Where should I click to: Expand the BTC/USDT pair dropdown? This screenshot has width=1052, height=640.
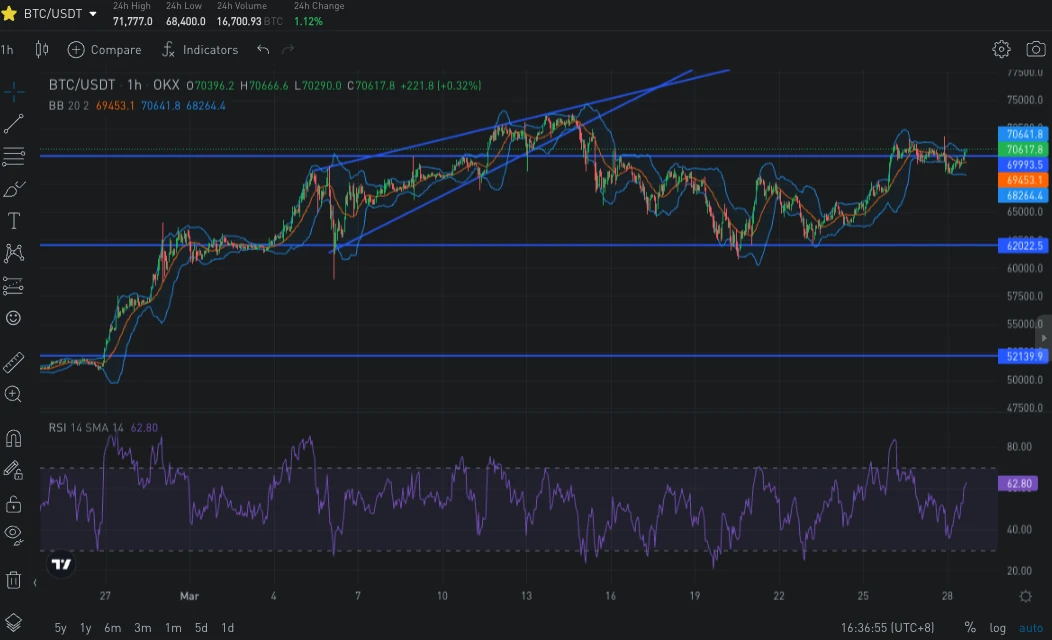pyautogui.click(x=93, y=14)
